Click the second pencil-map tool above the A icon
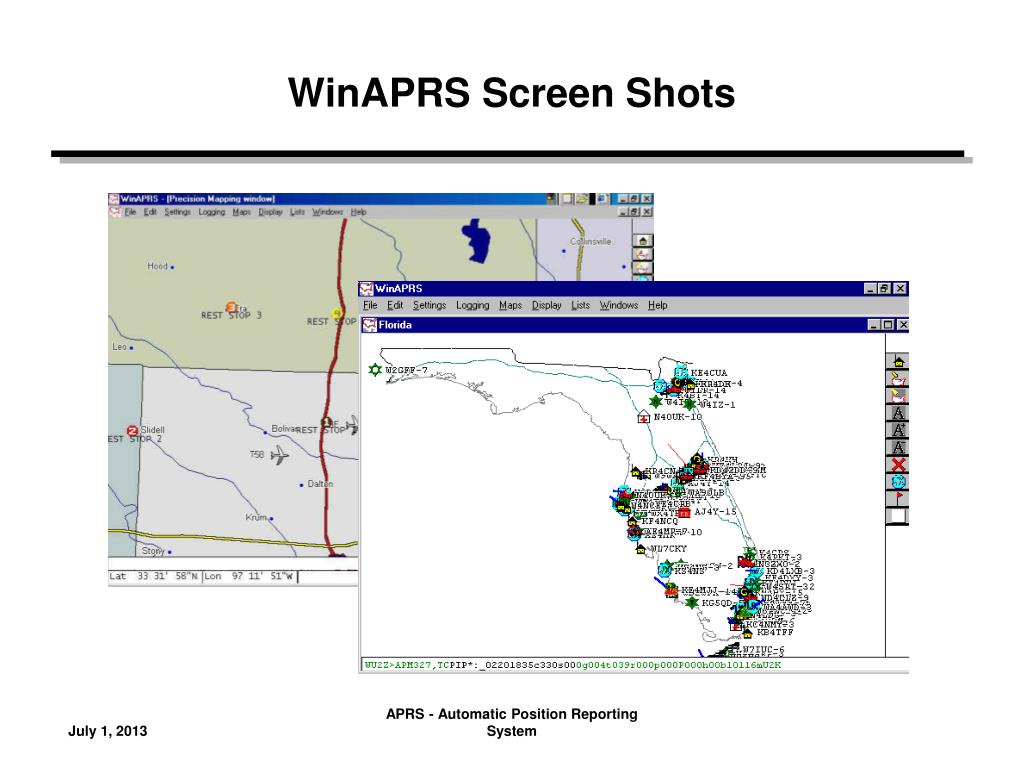This screenshot has height=768, width=1024. (x=899, y=396)
